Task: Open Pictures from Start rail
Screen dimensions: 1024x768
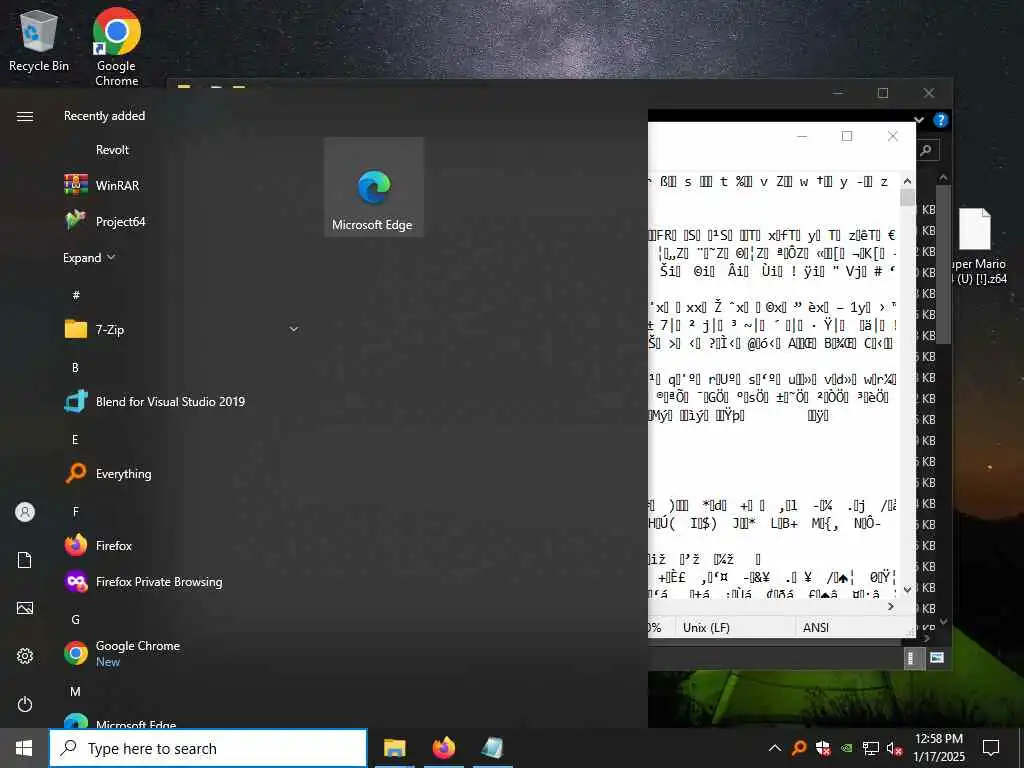Action: click(x=25, y=608)
